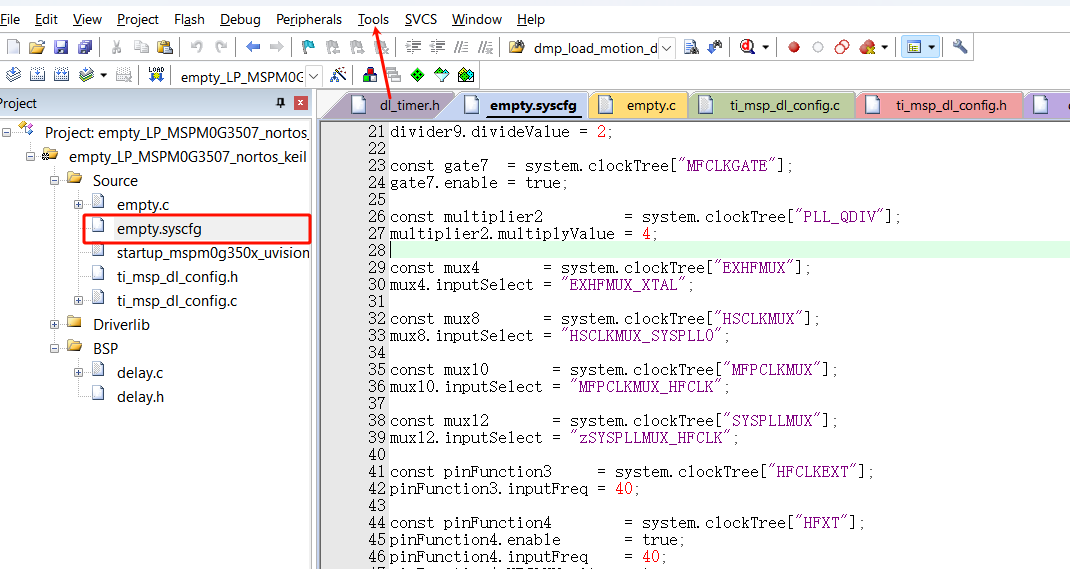Click the Undo arrow icon

point(197,47)
